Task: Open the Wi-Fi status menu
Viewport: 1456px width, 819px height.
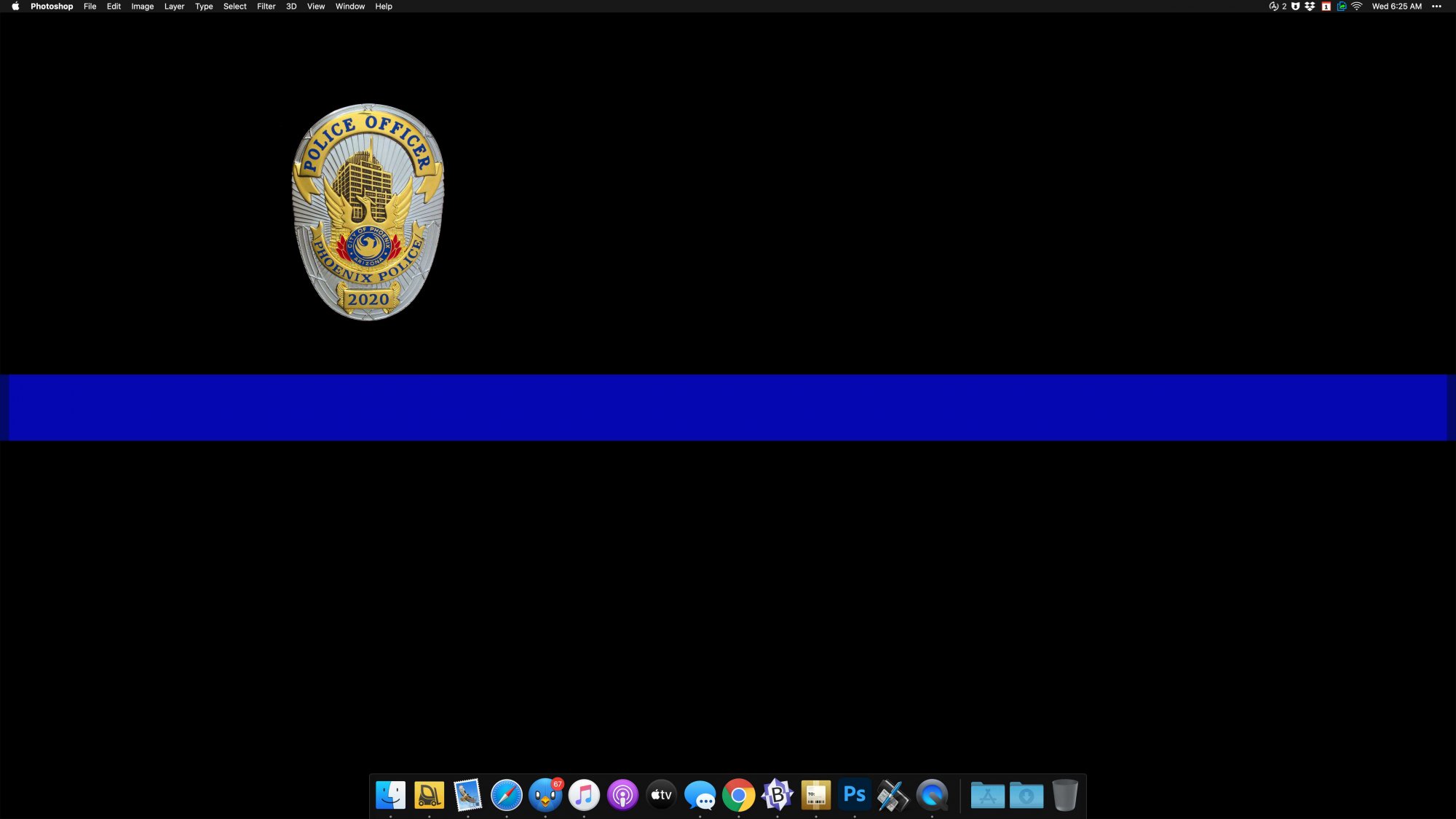Action: tap(1357, 7)
